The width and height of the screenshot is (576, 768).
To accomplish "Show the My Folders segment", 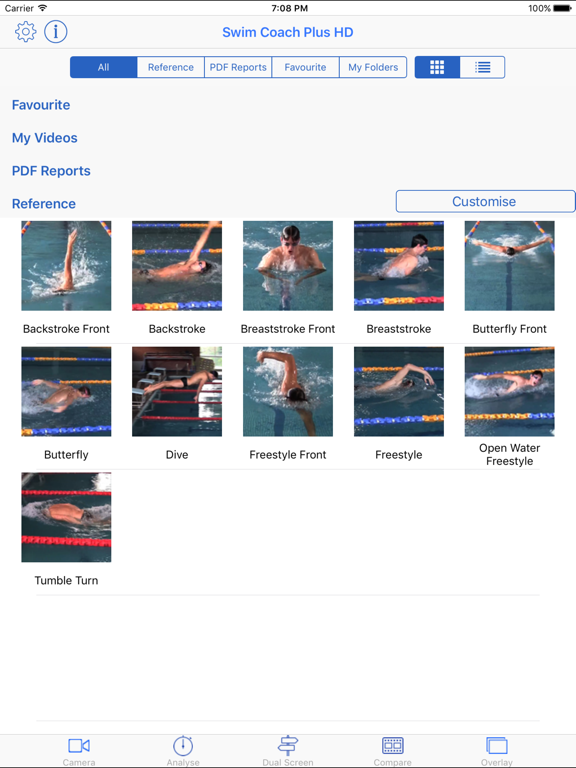I will pyautogui.click(x=373, y=67).
